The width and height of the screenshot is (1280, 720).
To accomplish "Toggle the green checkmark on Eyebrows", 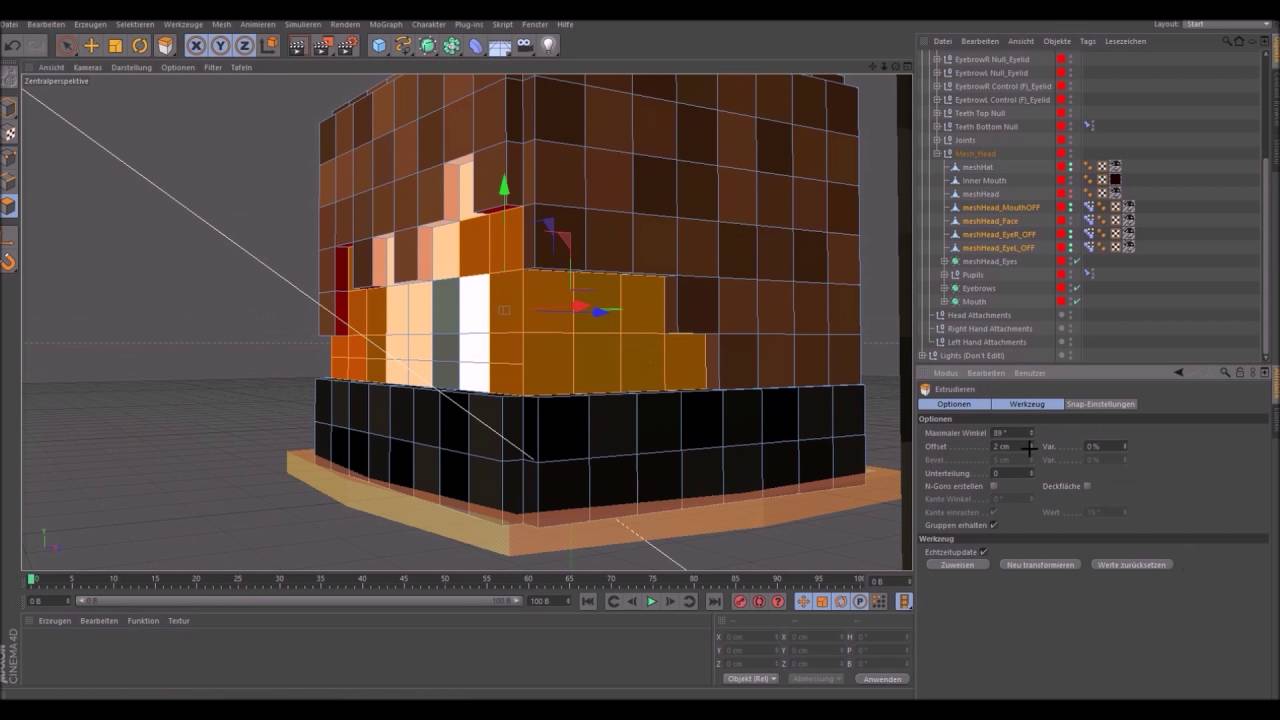I will tap(1077, 288).
